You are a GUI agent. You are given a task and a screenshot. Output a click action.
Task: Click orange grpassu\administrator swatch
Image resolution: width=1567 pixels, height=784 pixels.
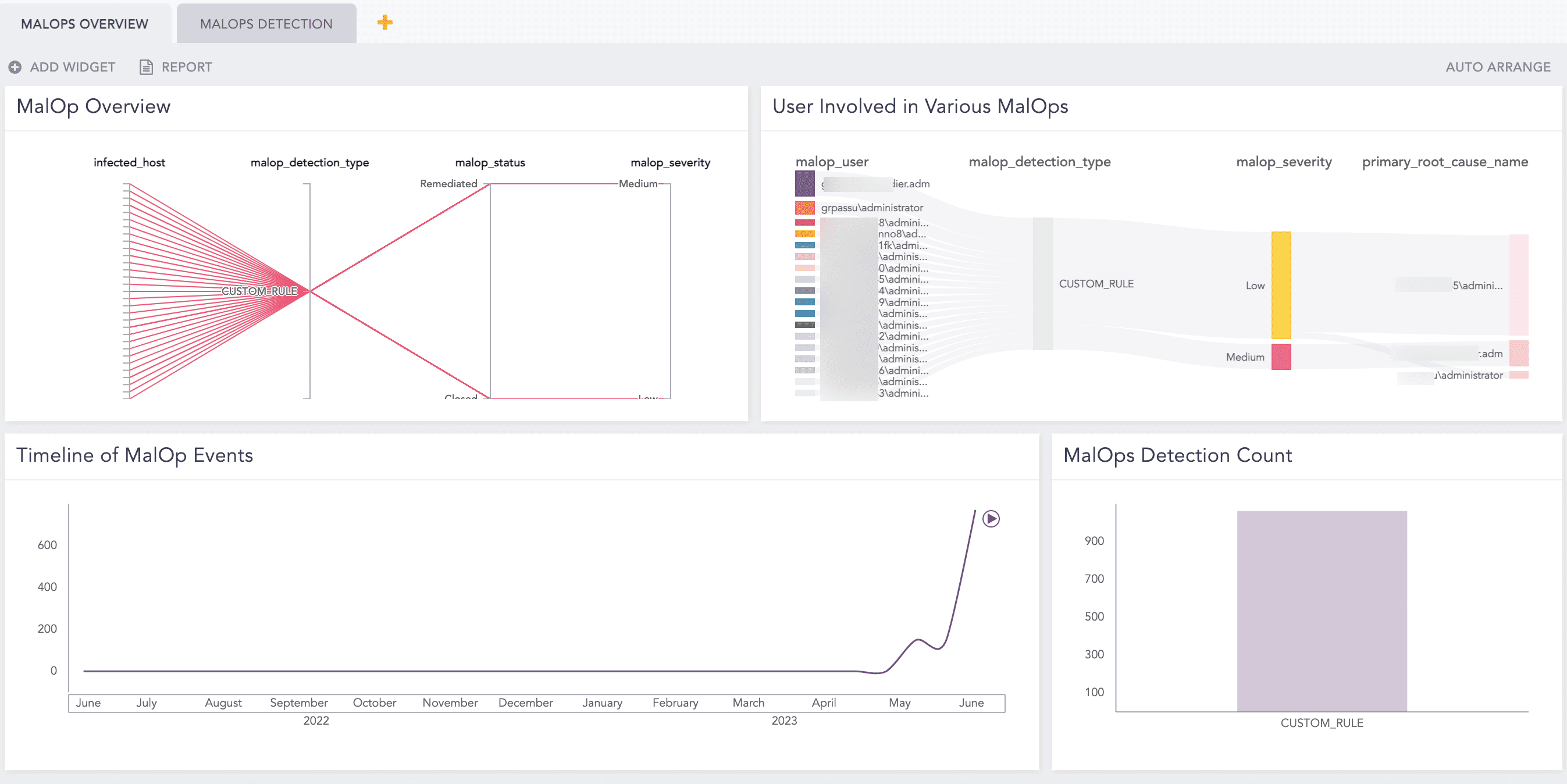pos(804,208)
